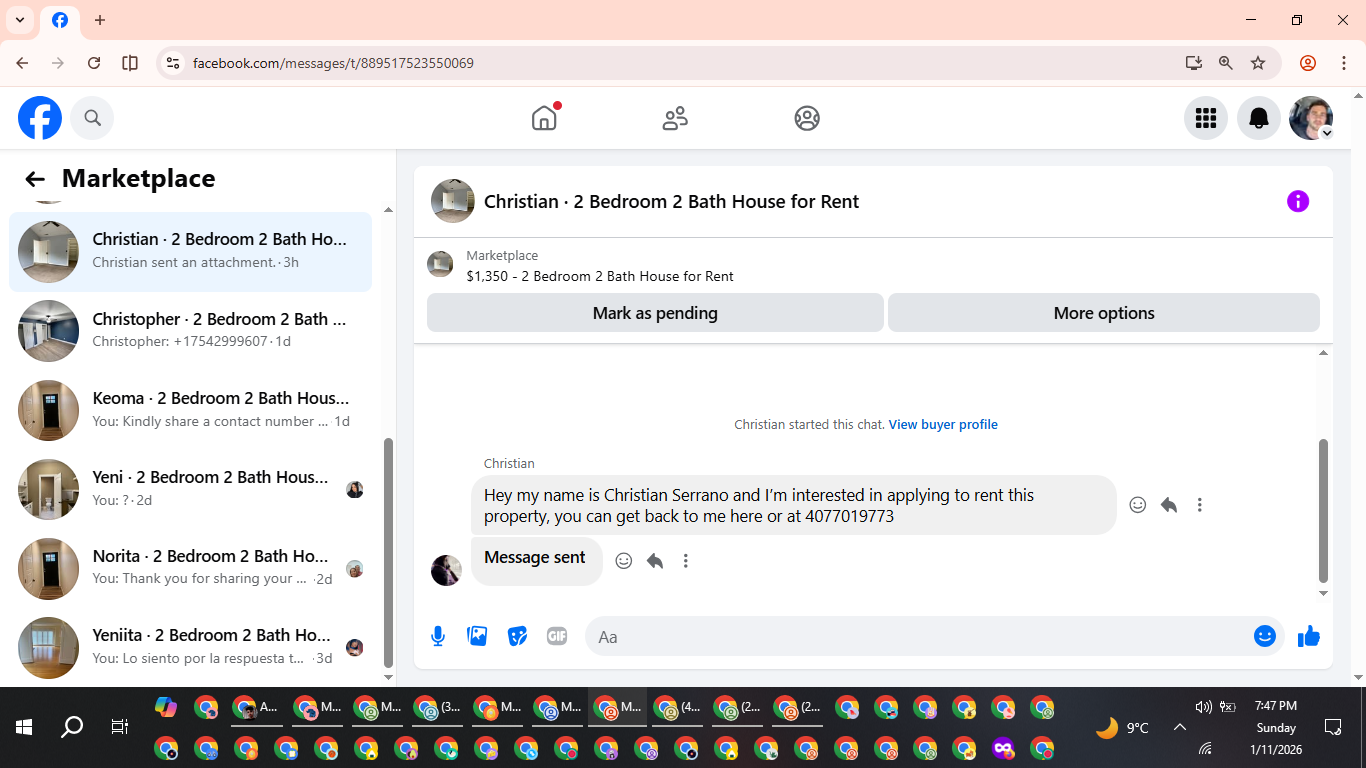Image resolution: width=1366 pixels, height=768 pixels.
Task: Choose a sticker from the composer
Action: pos(517,636)
